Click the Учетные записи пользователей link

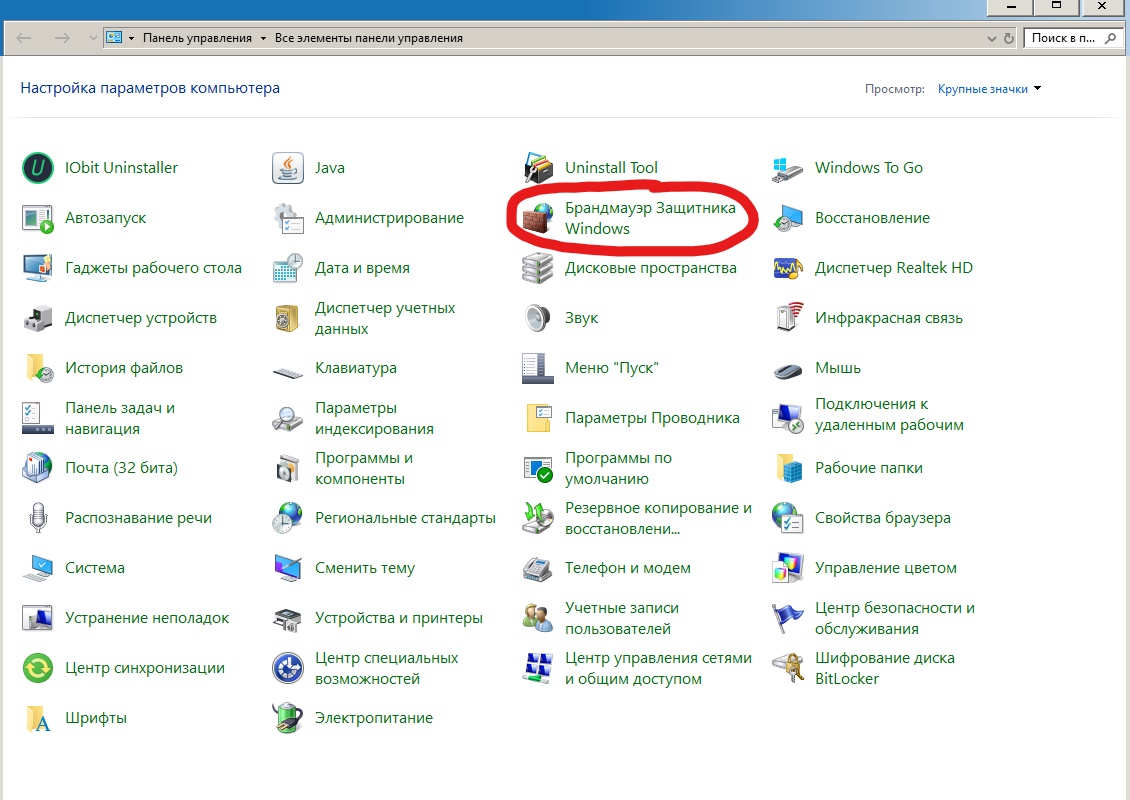tap(622, 618)
